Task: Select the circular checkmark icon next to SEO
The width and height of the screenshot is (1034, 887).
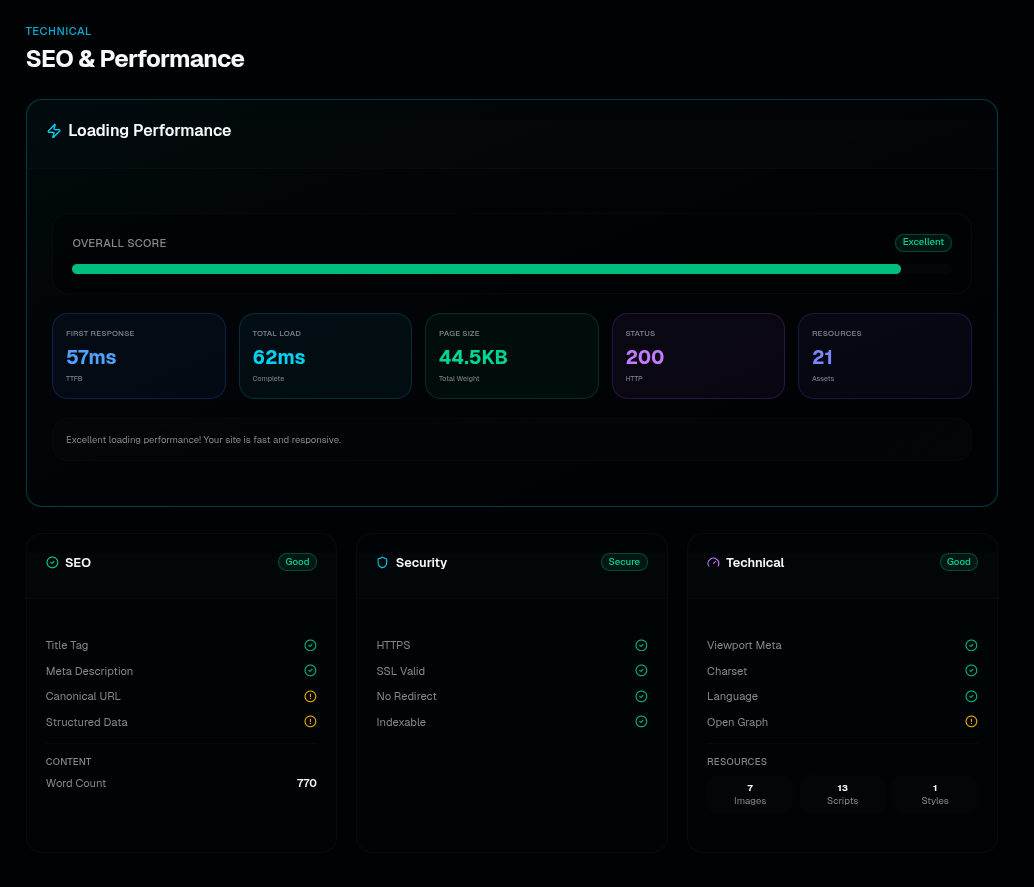Action: pyautogui.click(x=51, y=562)
